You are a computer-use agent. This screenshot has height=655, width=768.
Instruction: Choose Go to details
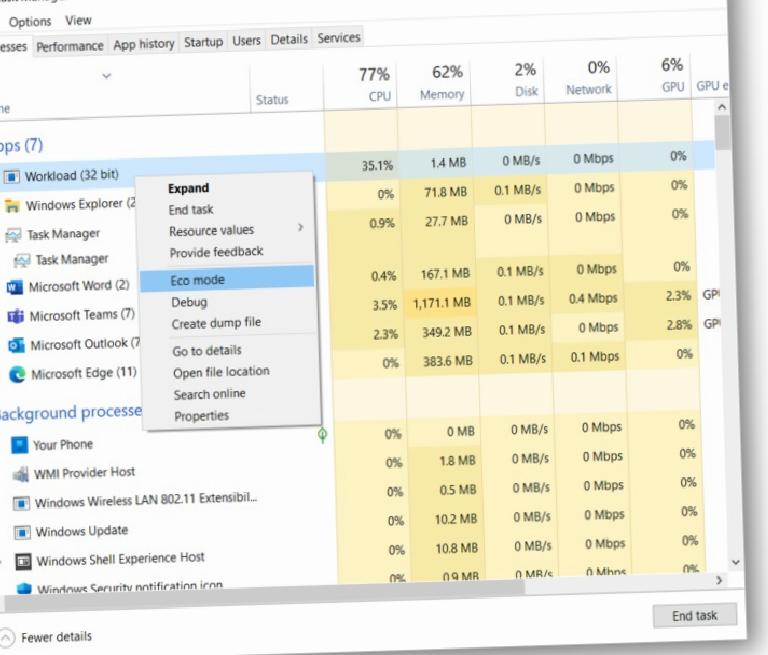pos(207,351)
